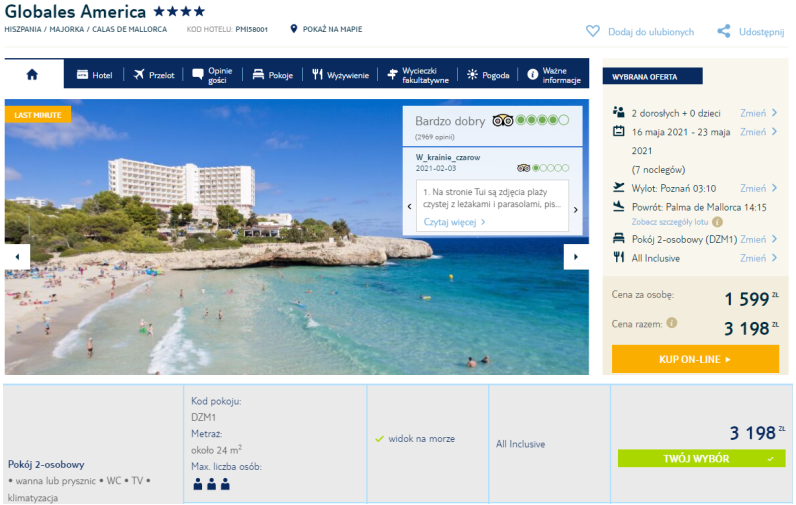Click the TWÓJ WYBÓR button

(701, 458)
